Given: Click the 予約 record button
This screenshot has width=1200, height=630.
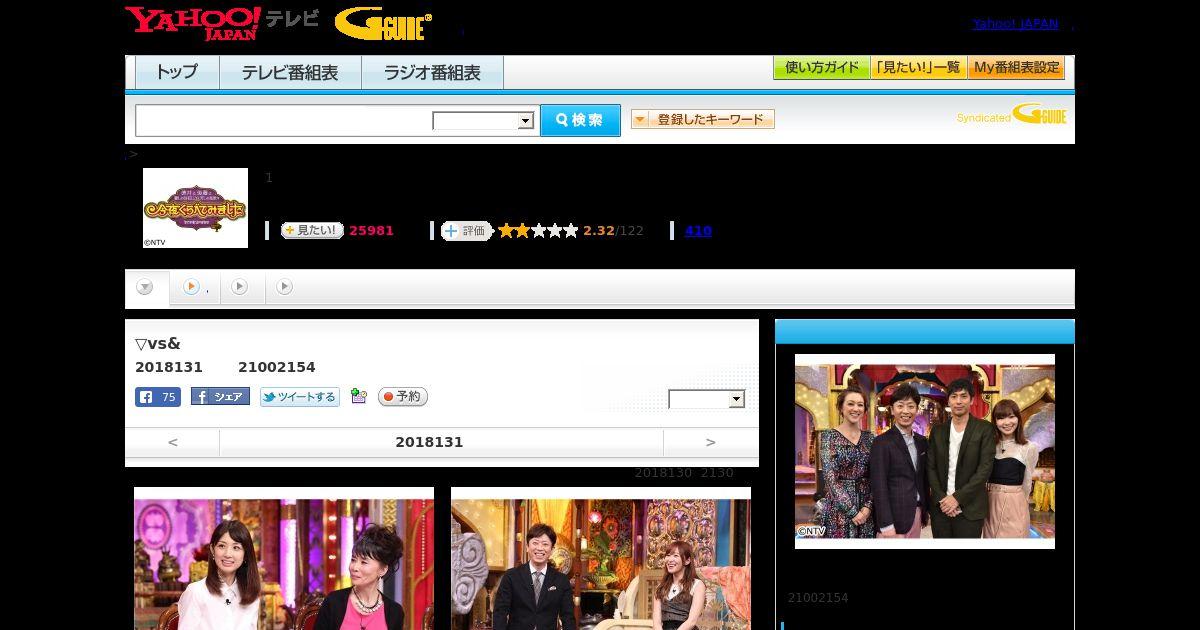Looking at the screenshot, I should (403, 397).
